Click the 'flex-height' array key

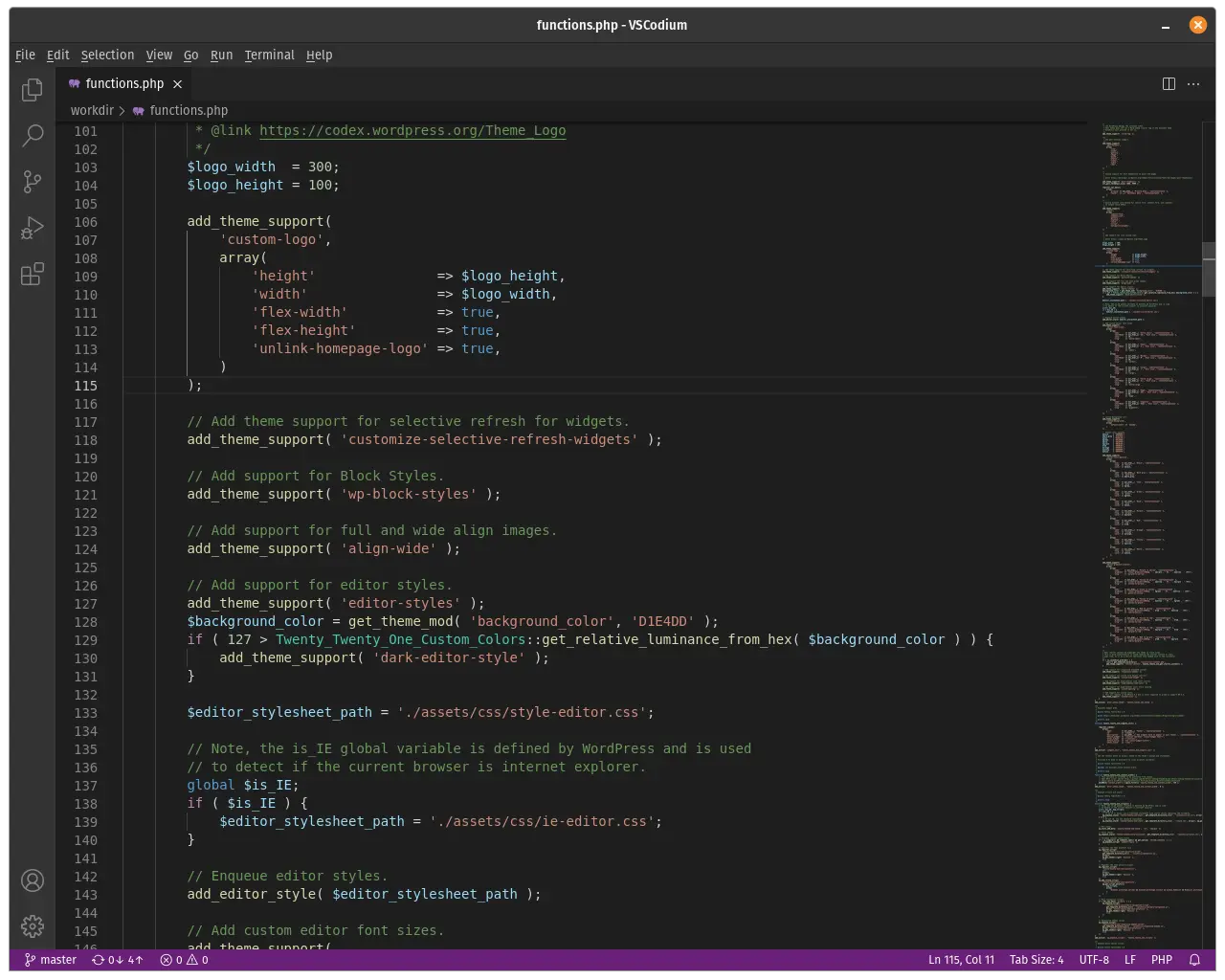303,331
